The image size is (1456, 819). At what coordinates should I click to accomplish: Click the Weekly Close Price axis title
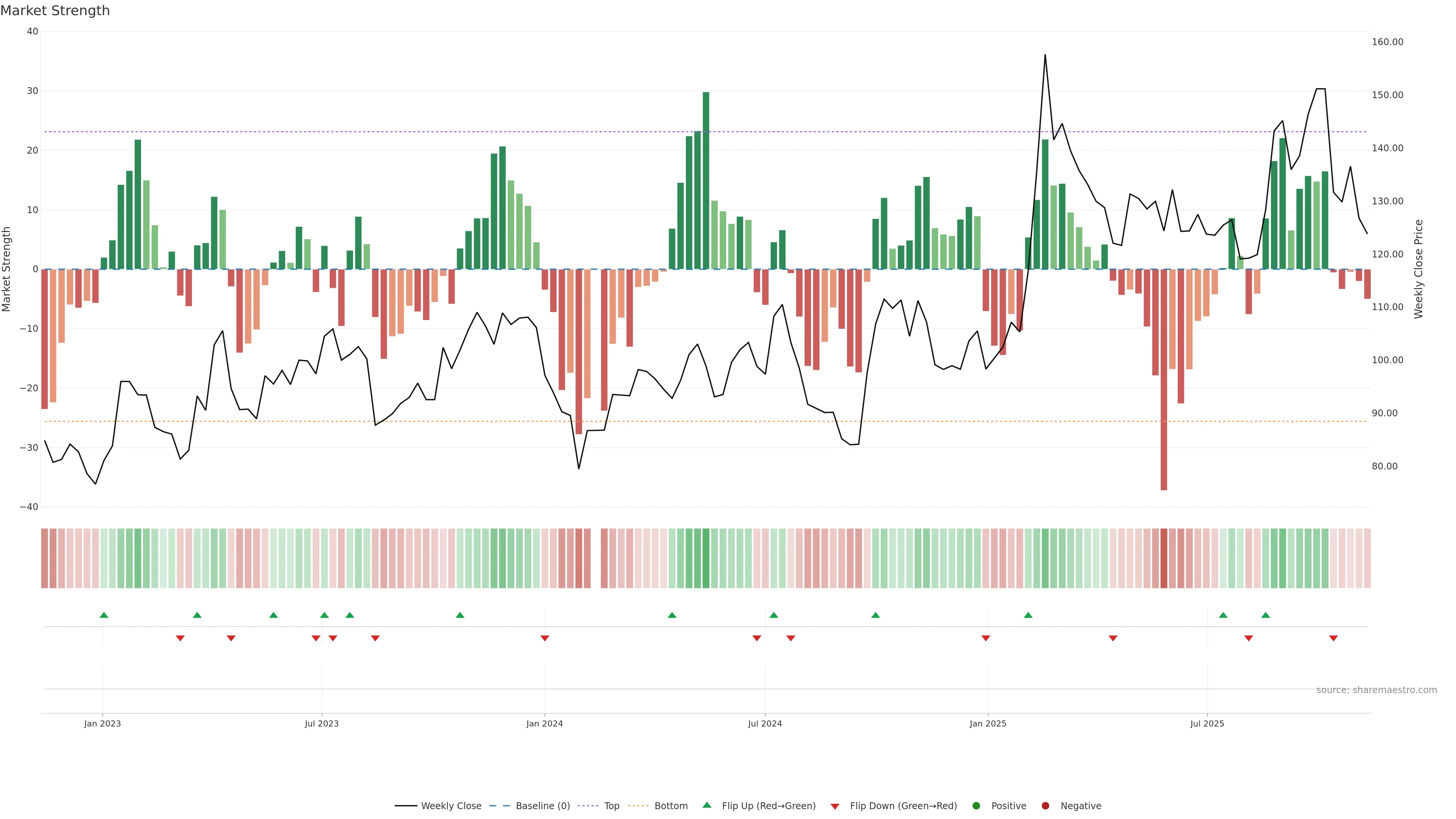coord(1419,269)
